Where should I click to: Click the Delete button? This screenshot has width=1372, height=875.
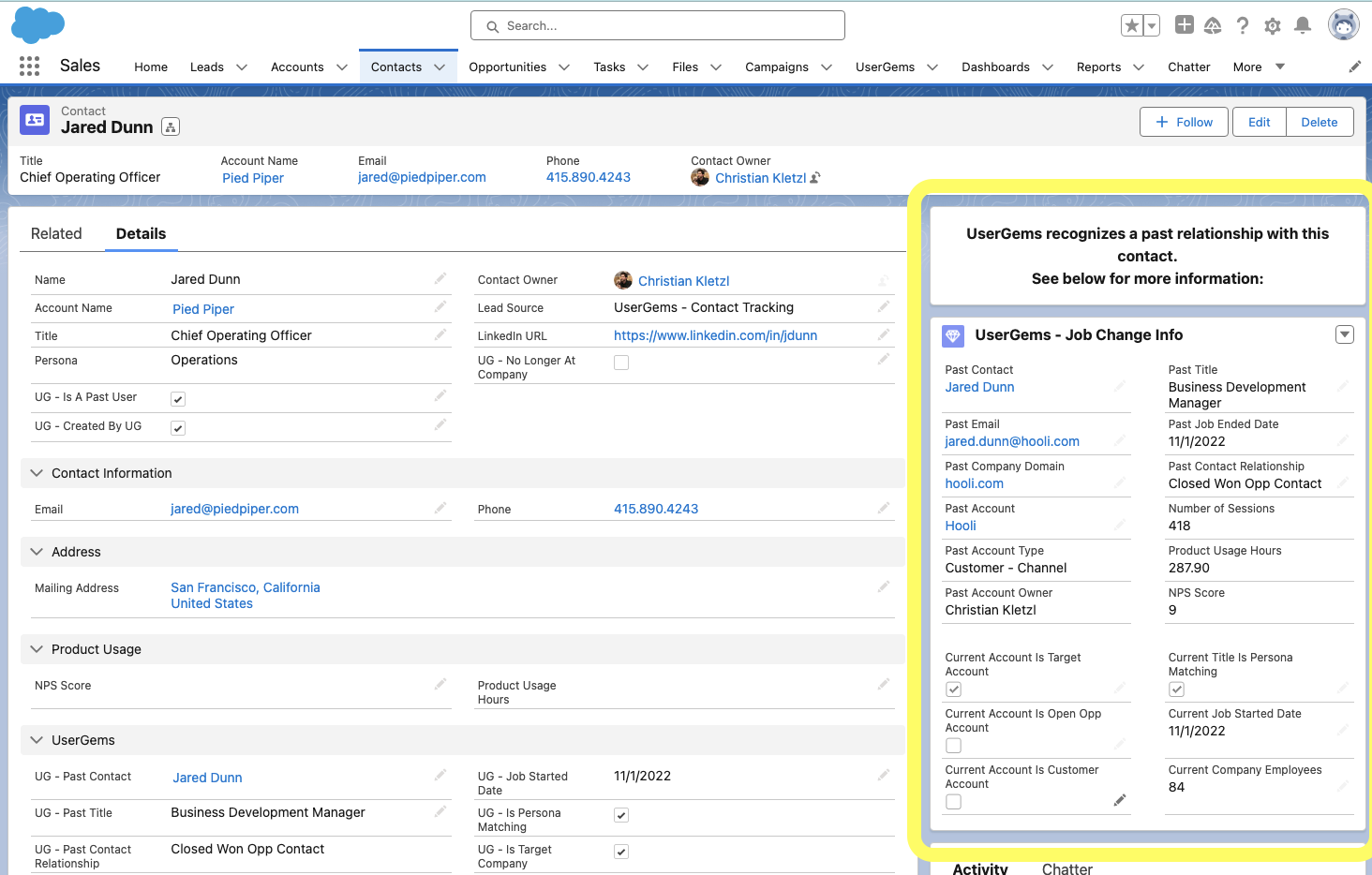tap(1320, 122)
